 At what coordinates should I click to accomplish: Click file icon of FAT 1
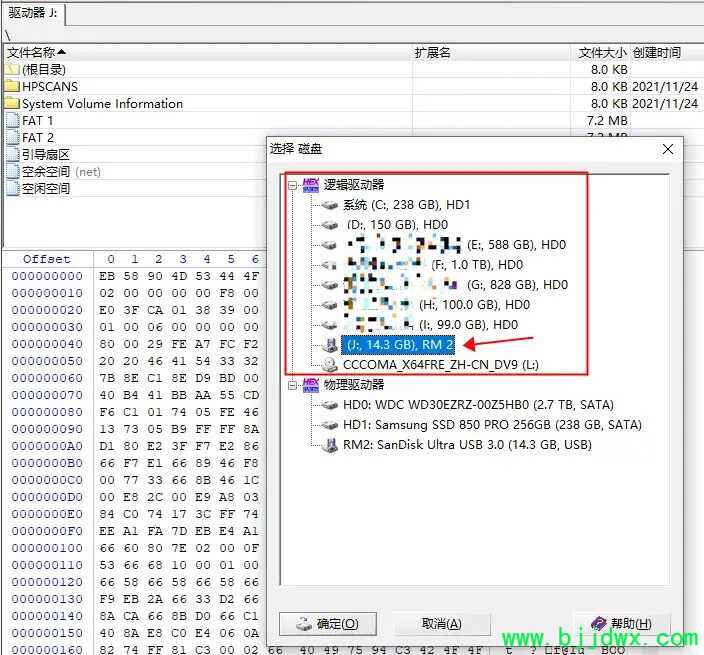13,121
